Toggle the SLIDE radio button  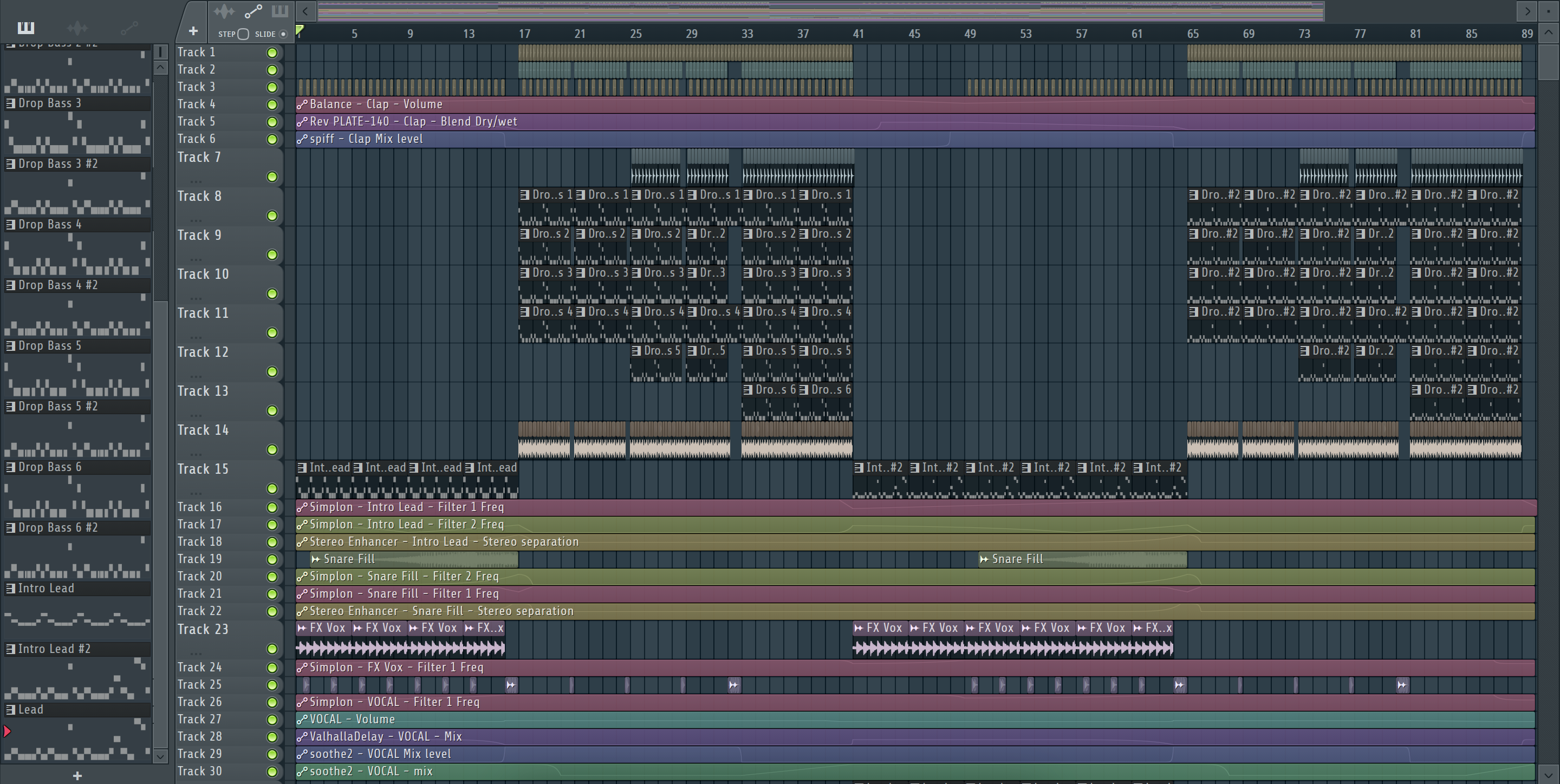coord(283,34)
